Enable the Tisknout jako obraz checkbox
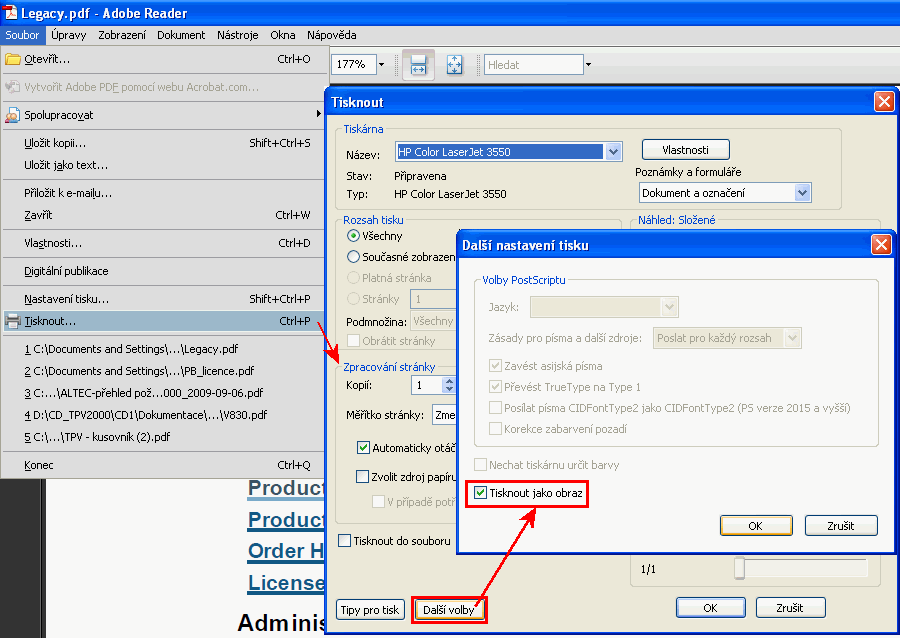900x638 pixels. tap(480, 493)
